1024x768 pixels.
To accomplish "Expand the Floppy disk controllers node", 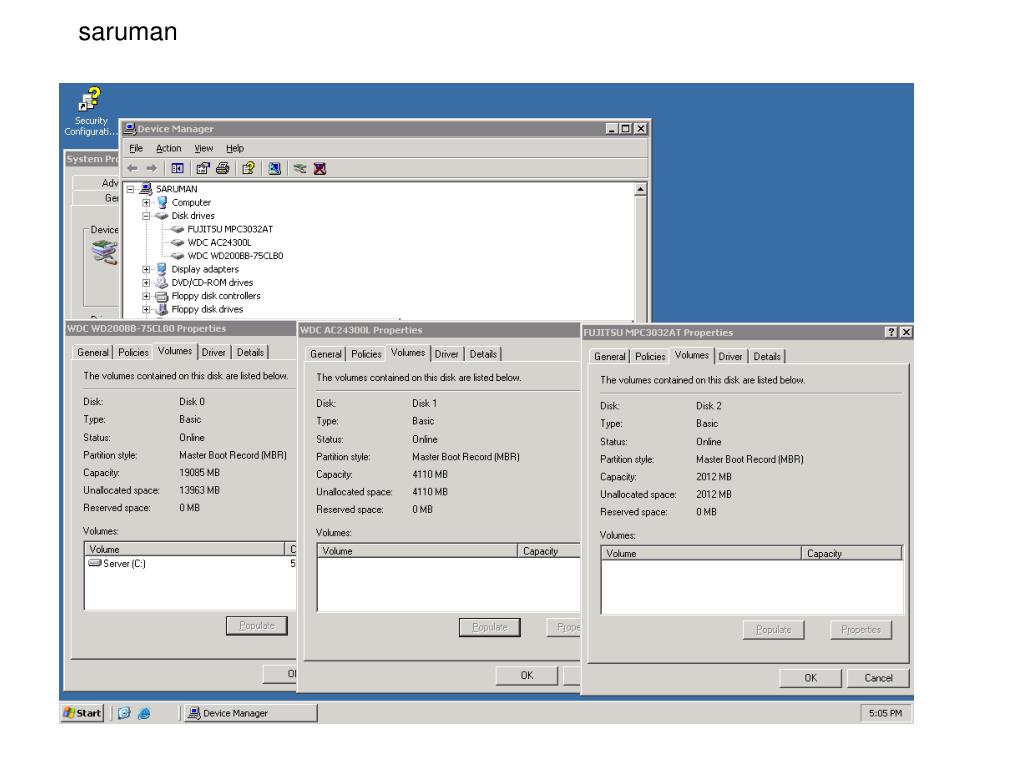I will 146,296.
